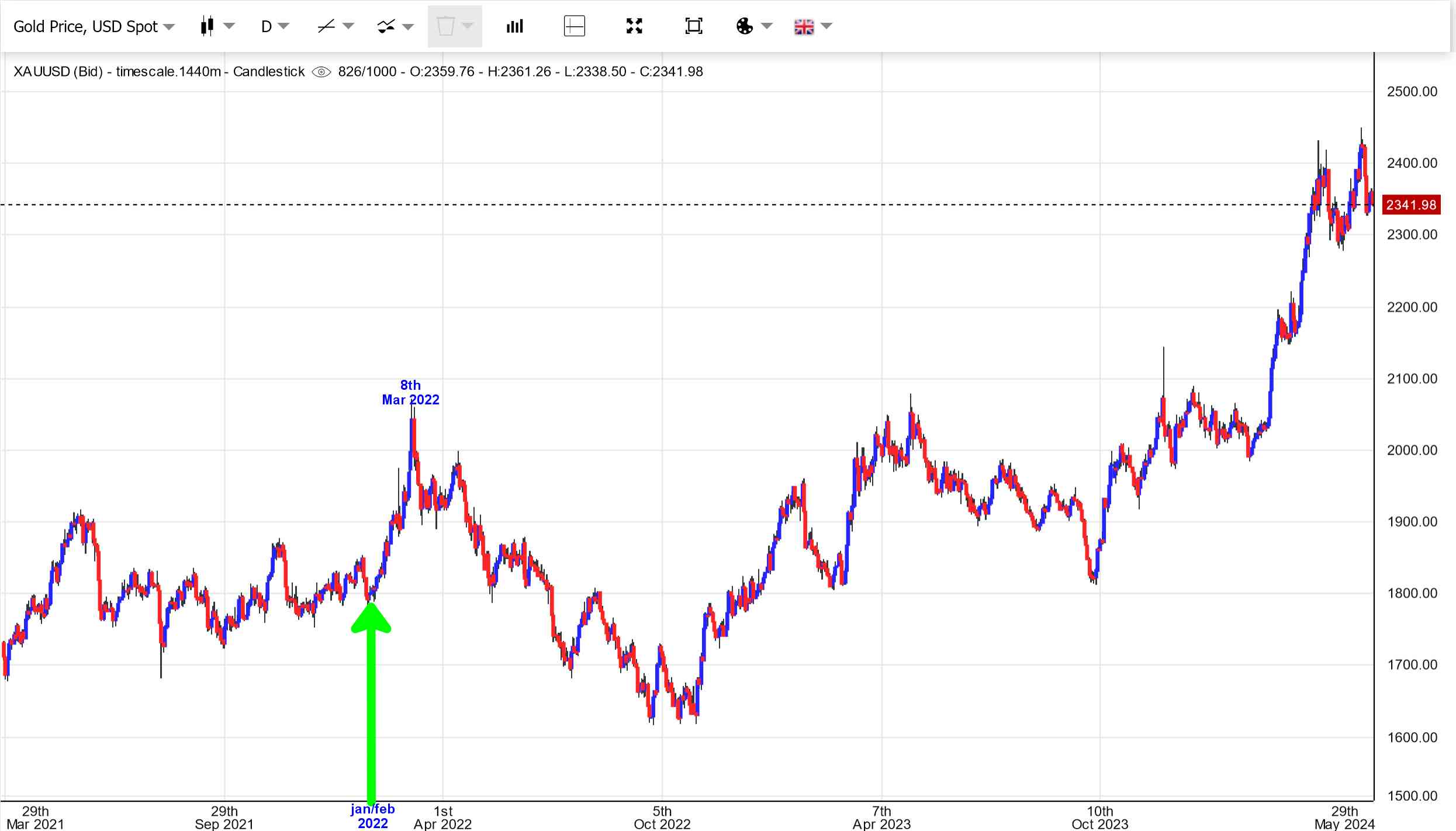Click the fit-to-screen arrows icon
Viewport: 1456px width, 831px height.
click(x=634, y=26)
